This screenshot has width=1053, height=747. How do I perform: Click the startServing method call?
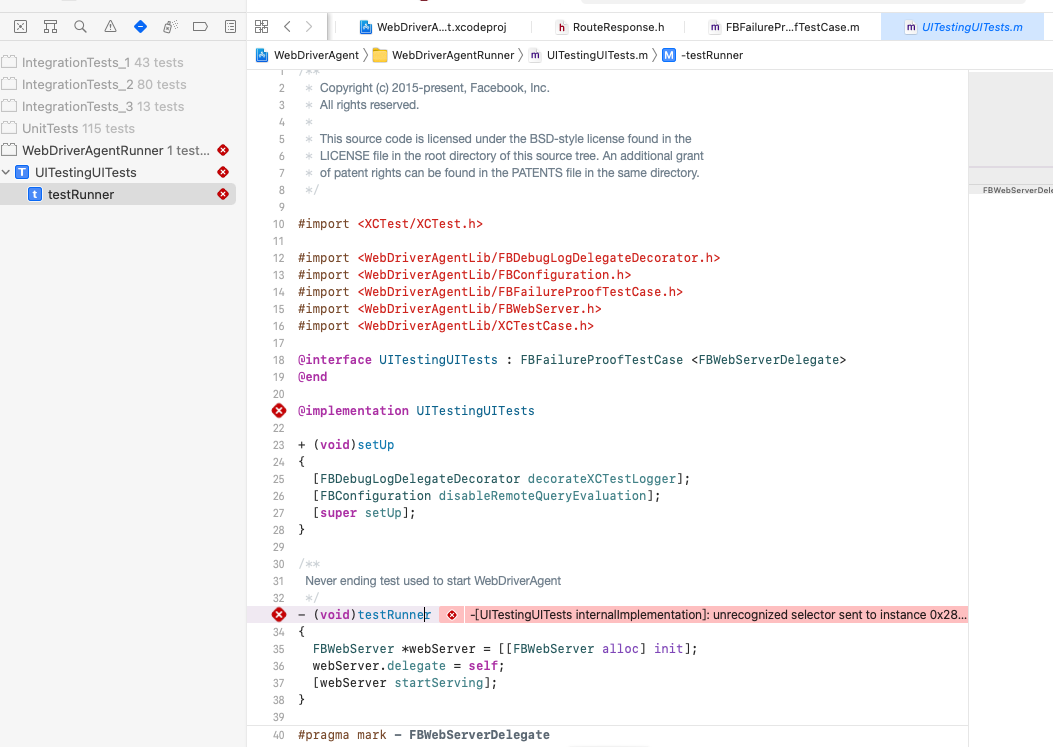click(439, 683)
